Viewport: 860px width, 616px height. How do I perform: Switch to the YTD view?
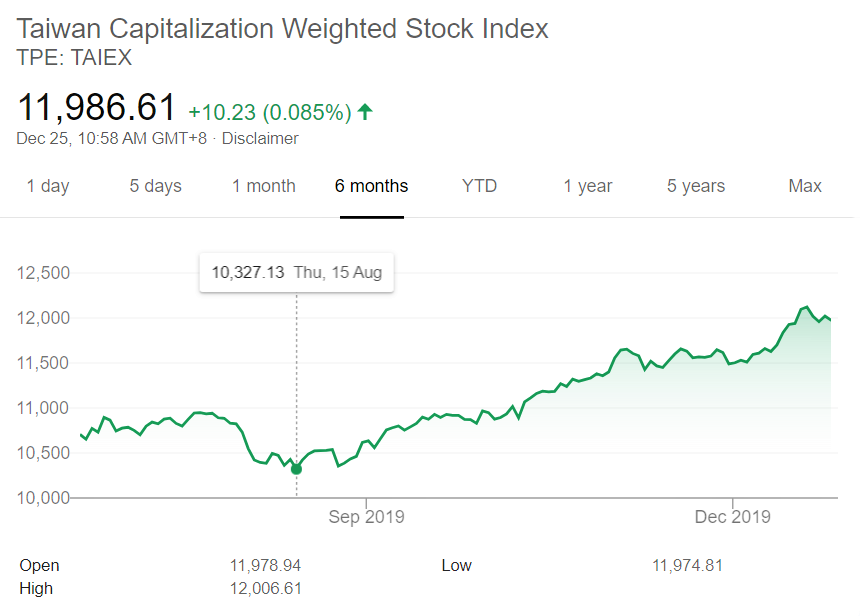pos(479,186)
